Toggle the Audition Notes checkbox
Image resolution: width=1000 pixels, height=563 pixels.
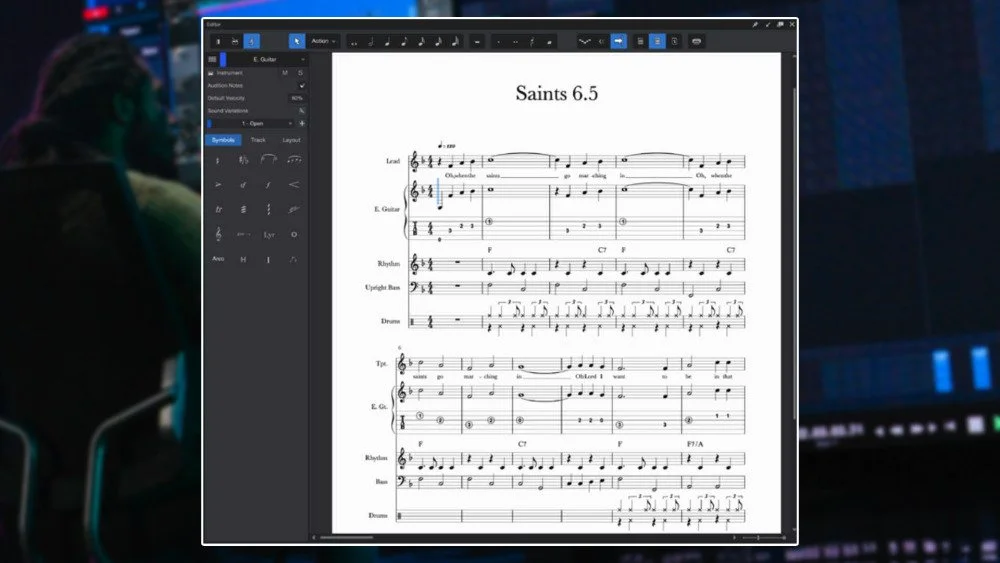point(302,85)
